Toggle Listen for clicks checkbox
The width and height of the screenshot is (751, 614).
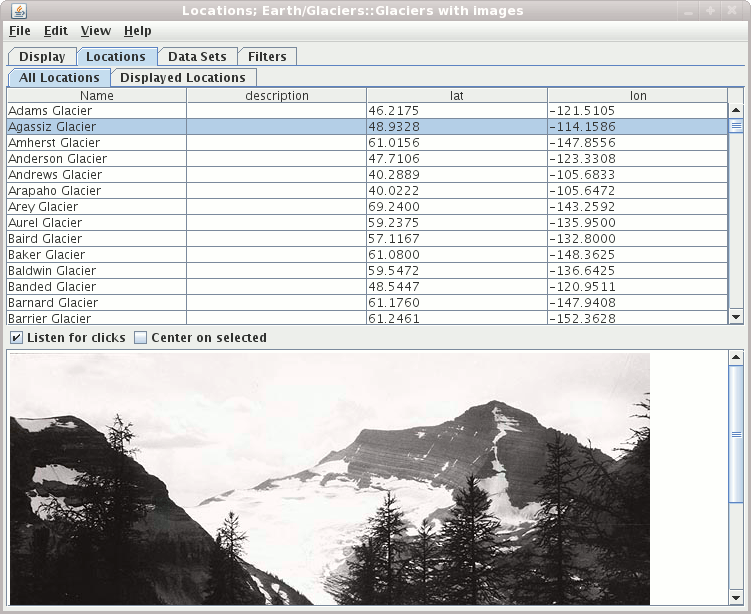click(17, 338)
